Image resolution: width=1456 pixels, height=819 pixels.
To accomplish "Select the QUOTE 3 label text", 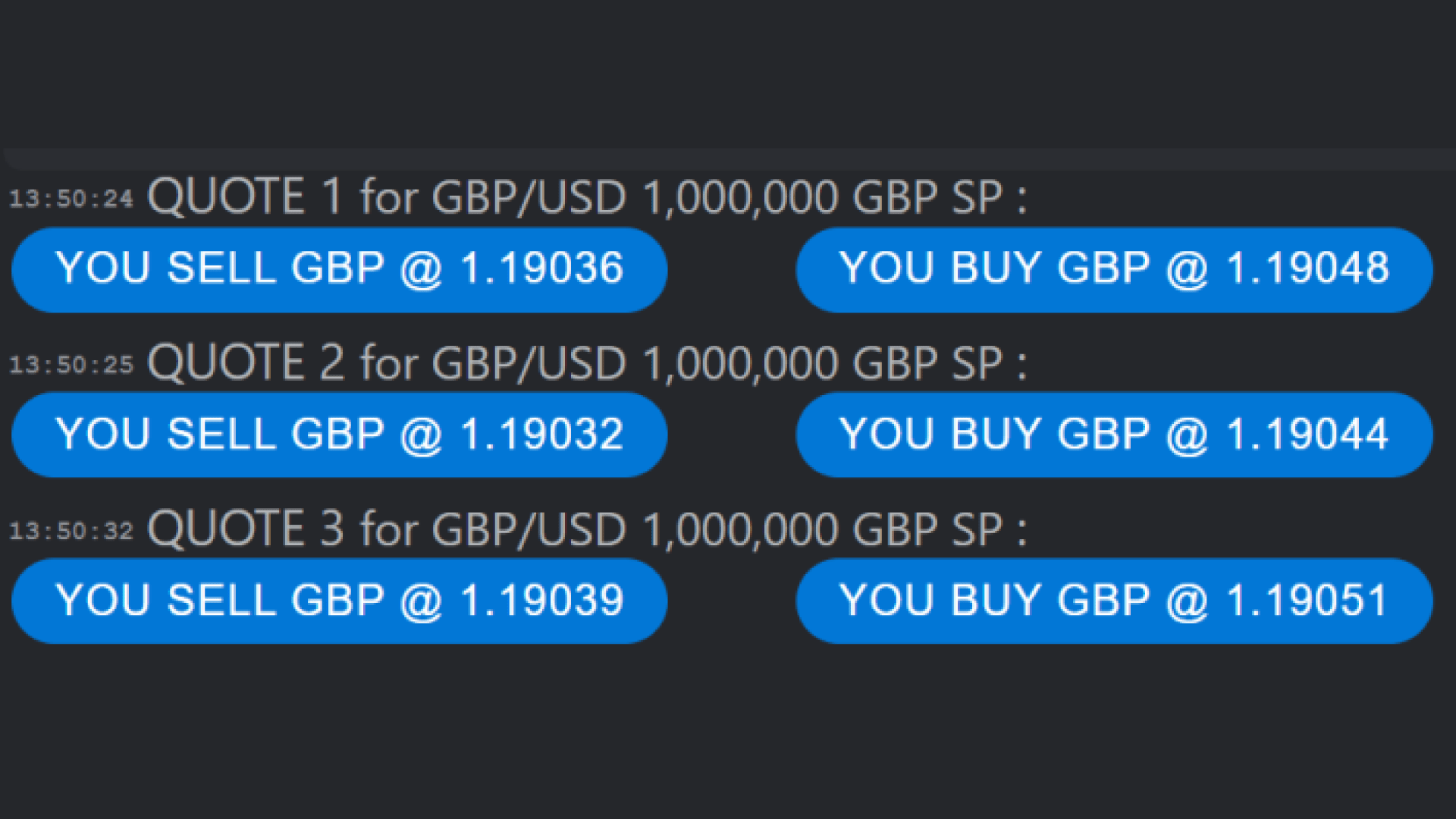I will pyautogui.click(x=245, y=529).
